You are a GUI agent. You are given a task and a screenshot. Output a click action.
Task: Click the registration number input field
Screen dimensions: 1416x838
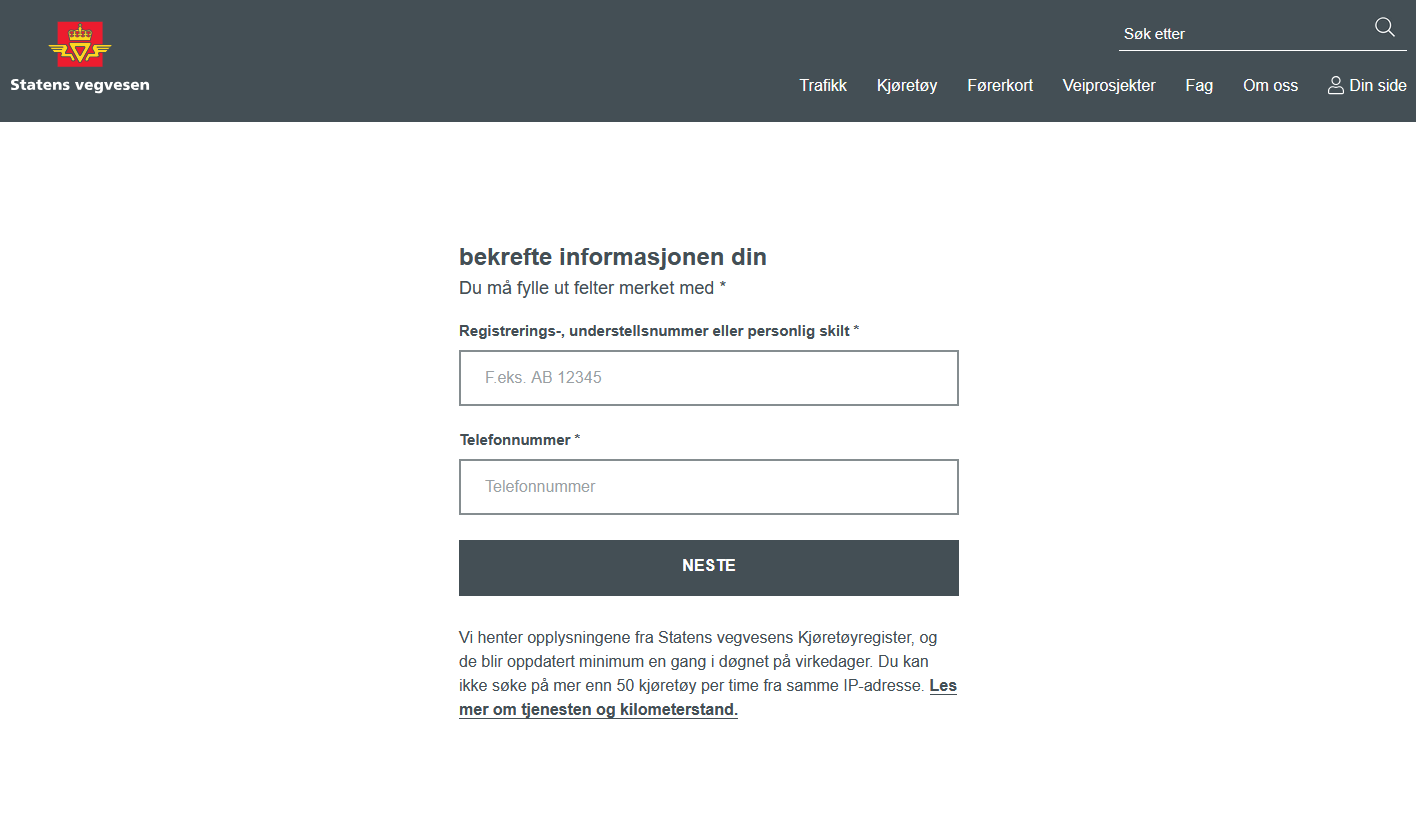click(x=708, y=378)
